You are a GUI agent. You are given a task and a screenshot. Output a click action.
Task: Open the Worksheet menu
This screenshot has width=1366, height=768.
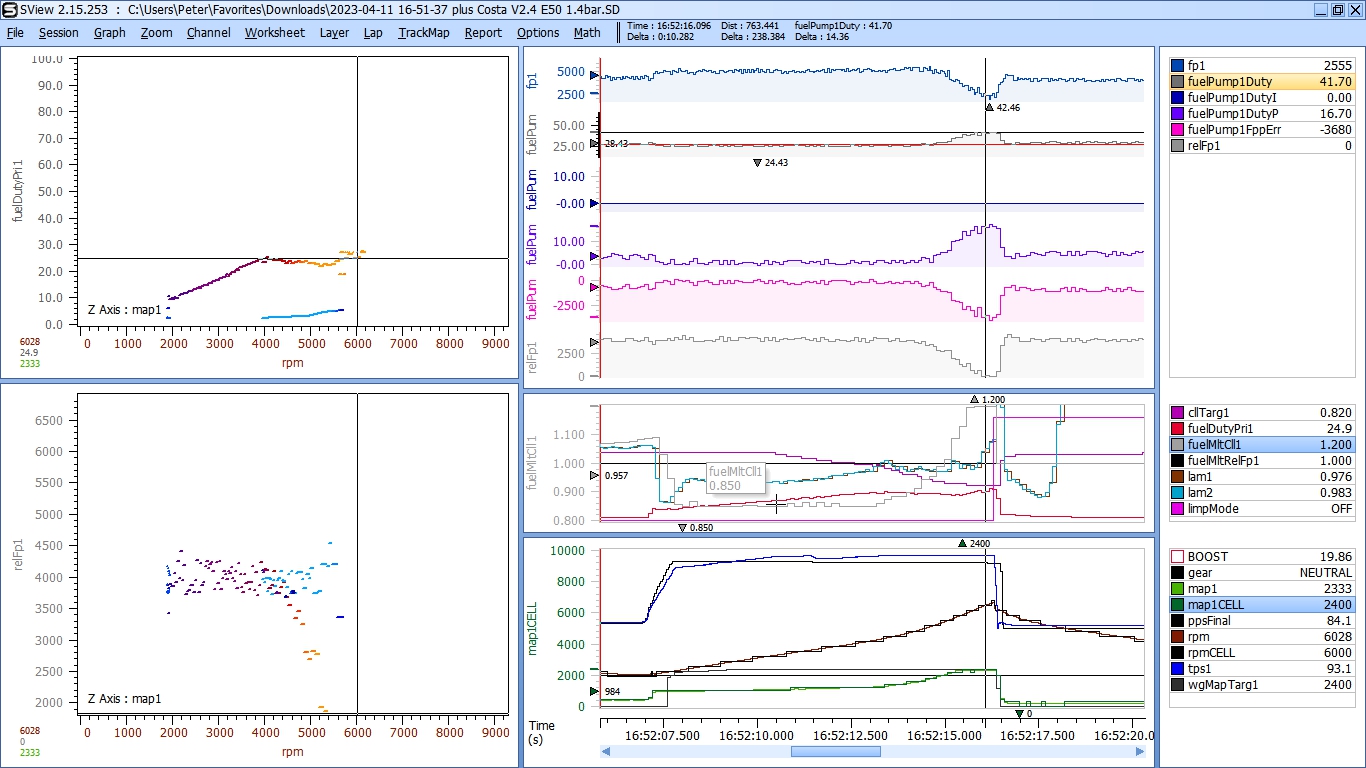point(275,32)
